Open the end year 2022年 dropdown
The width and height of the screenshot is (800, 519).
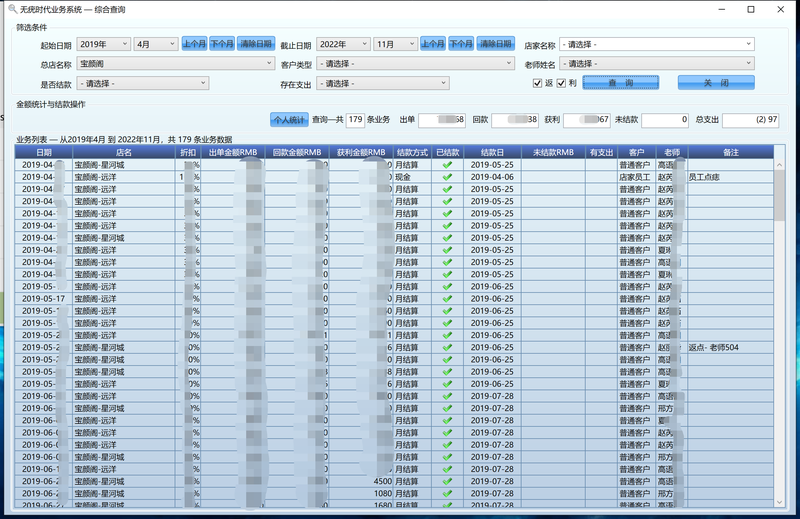tap(343, 44)
